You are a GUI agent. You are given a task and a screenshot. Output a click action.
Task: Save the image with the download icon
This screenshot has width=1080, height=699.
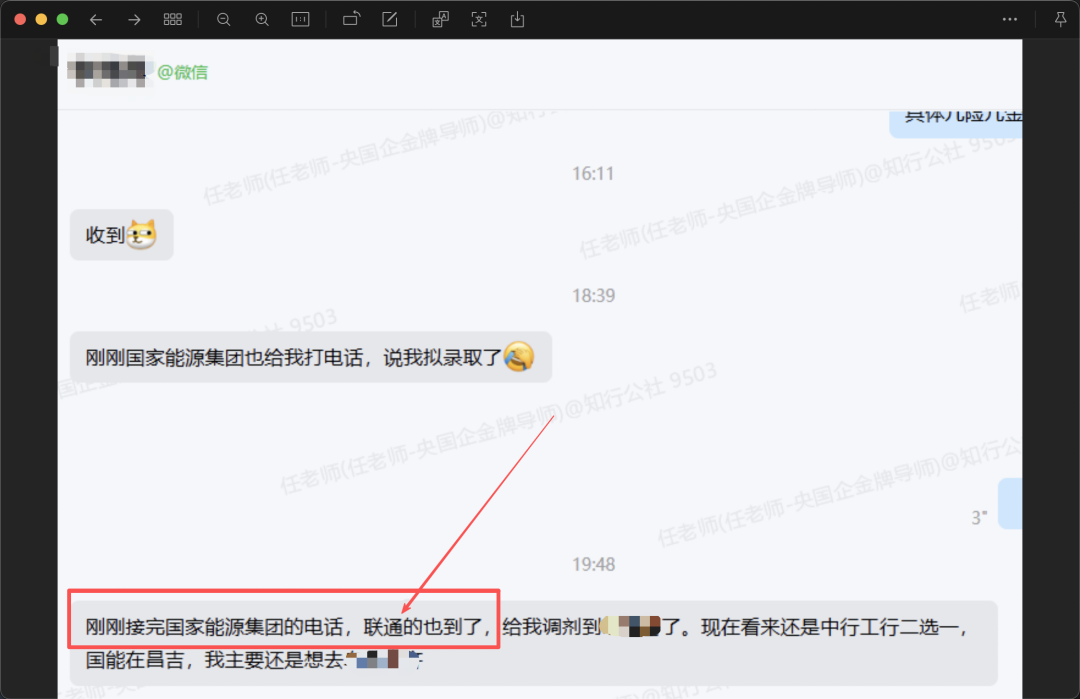pyautogui.click(x=517, y=20)
